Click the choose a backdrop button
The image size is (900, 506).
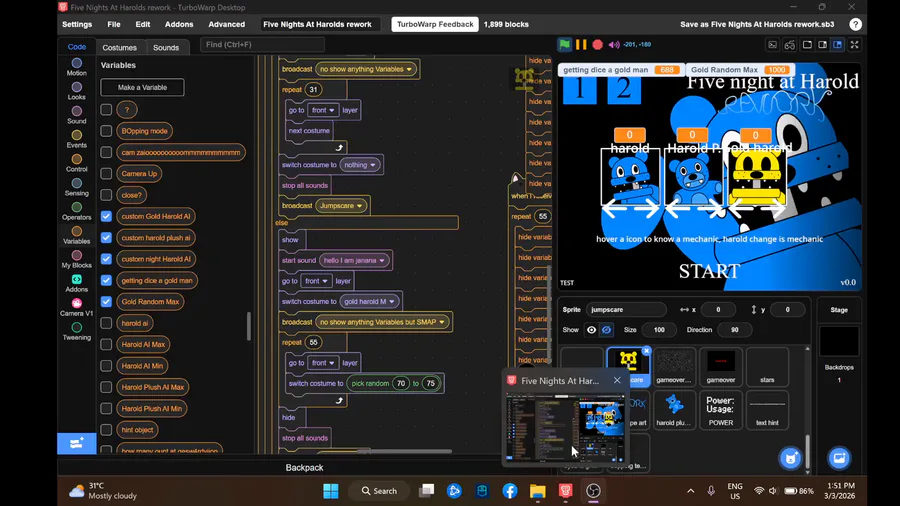839,458
